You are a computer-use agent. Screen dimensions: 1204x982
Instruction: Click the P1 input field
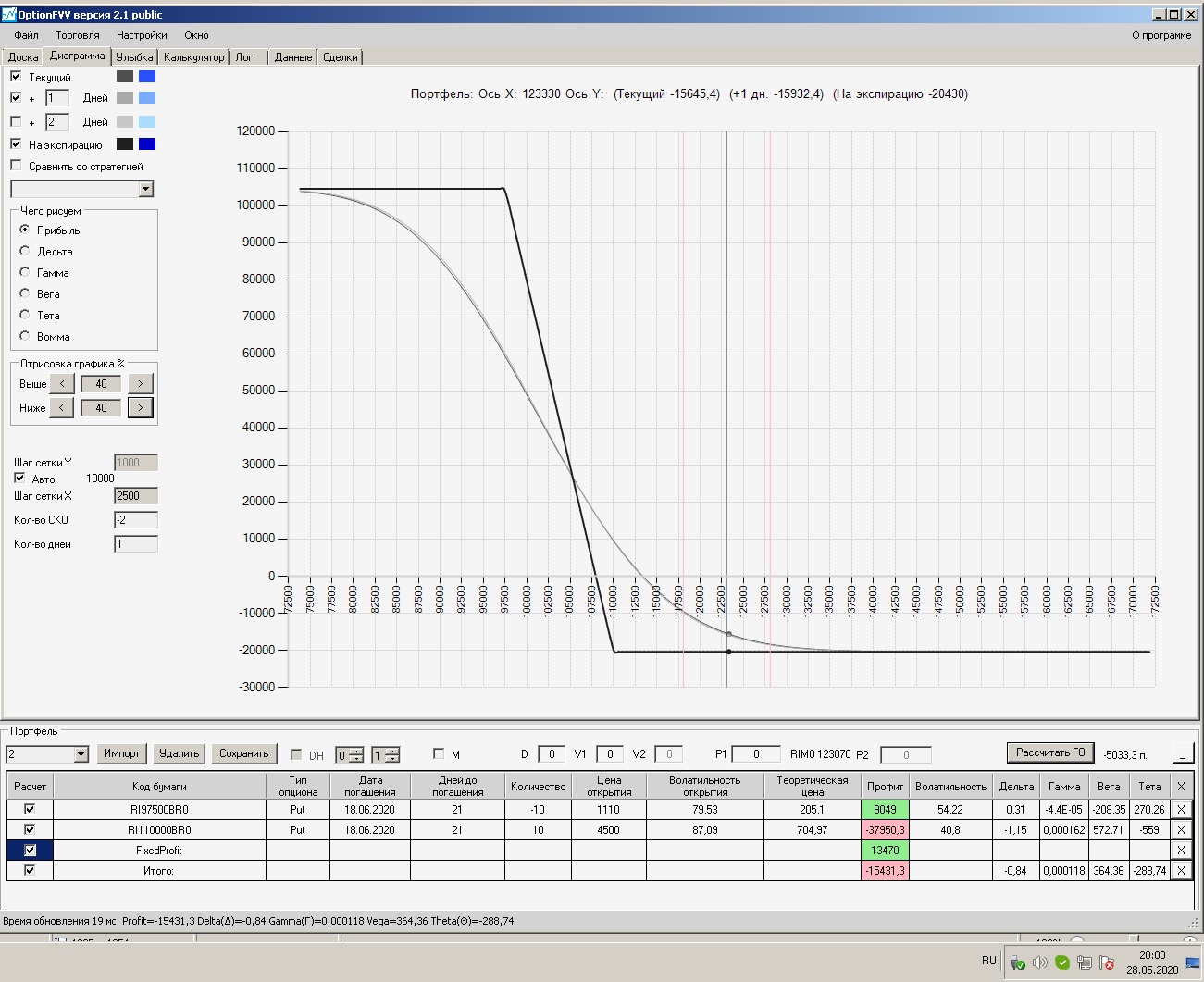click(x=756, y=754)
